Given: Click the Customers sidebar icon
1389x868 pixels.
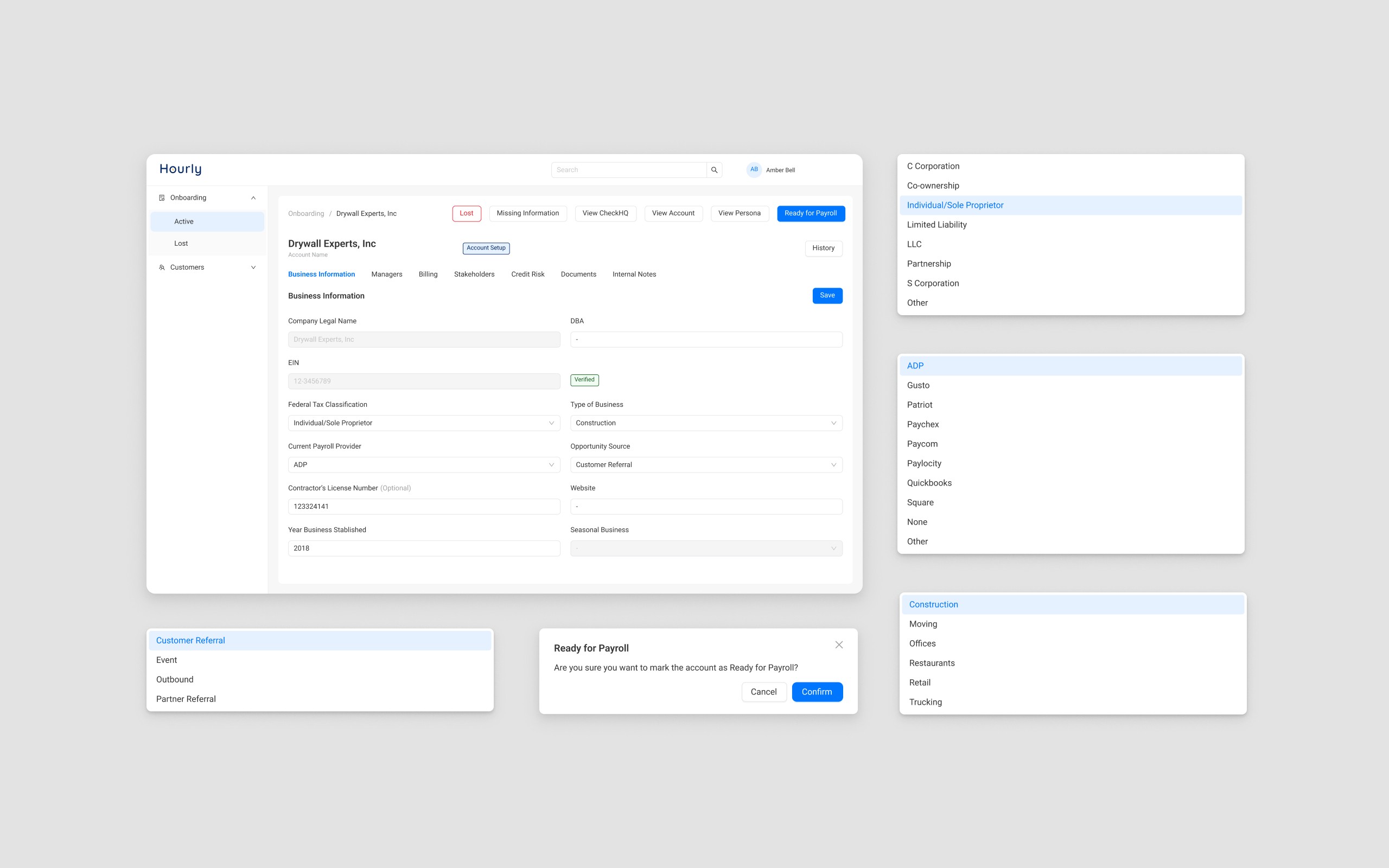Looking at the screenshot, I should point(162,267).
